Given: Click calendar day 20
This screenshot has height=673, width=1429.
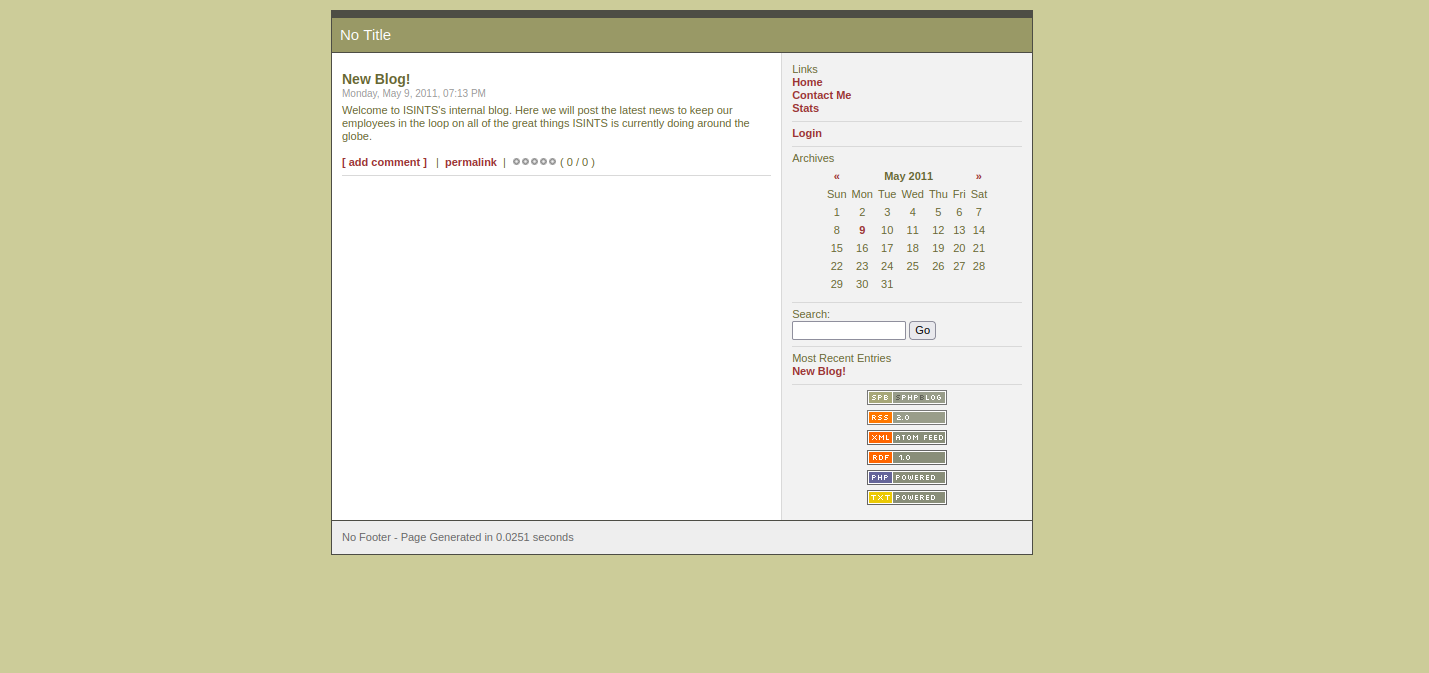Looking at the screenshot, I should pyautogui.click(x=959, y=248).
